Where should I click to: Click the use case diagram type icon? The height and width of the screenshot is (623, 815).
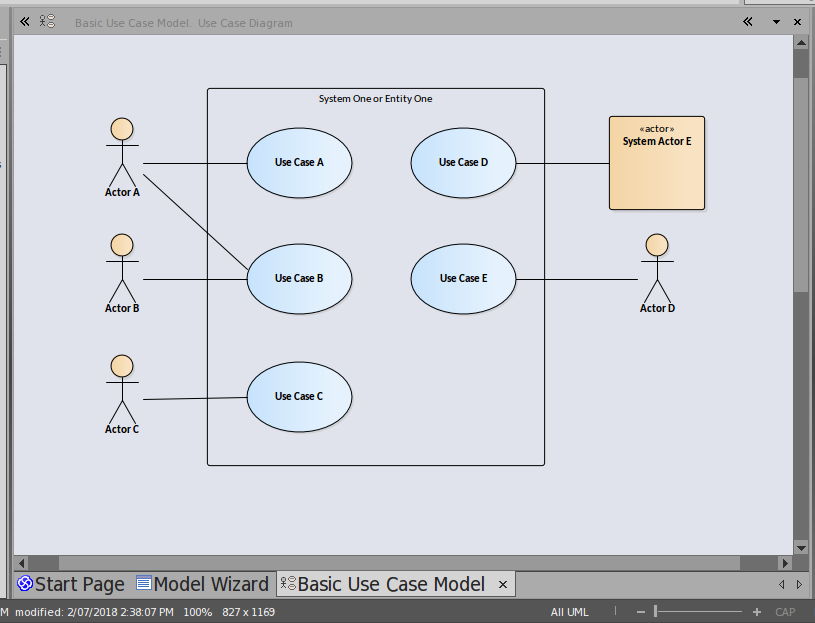(x=47, y=21)
